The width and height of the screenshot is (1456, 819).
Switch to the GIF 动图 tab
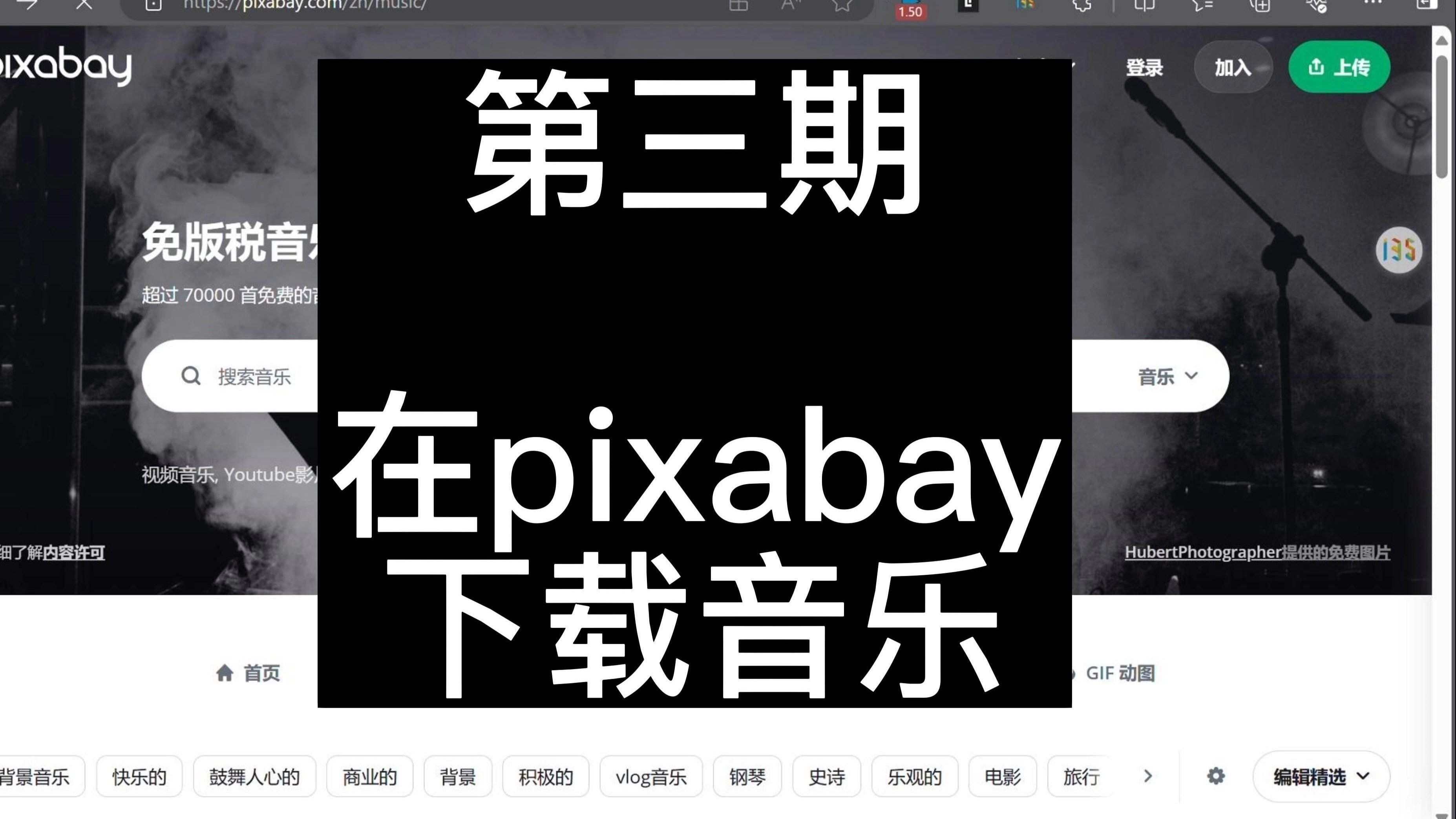pos(1113,673)
